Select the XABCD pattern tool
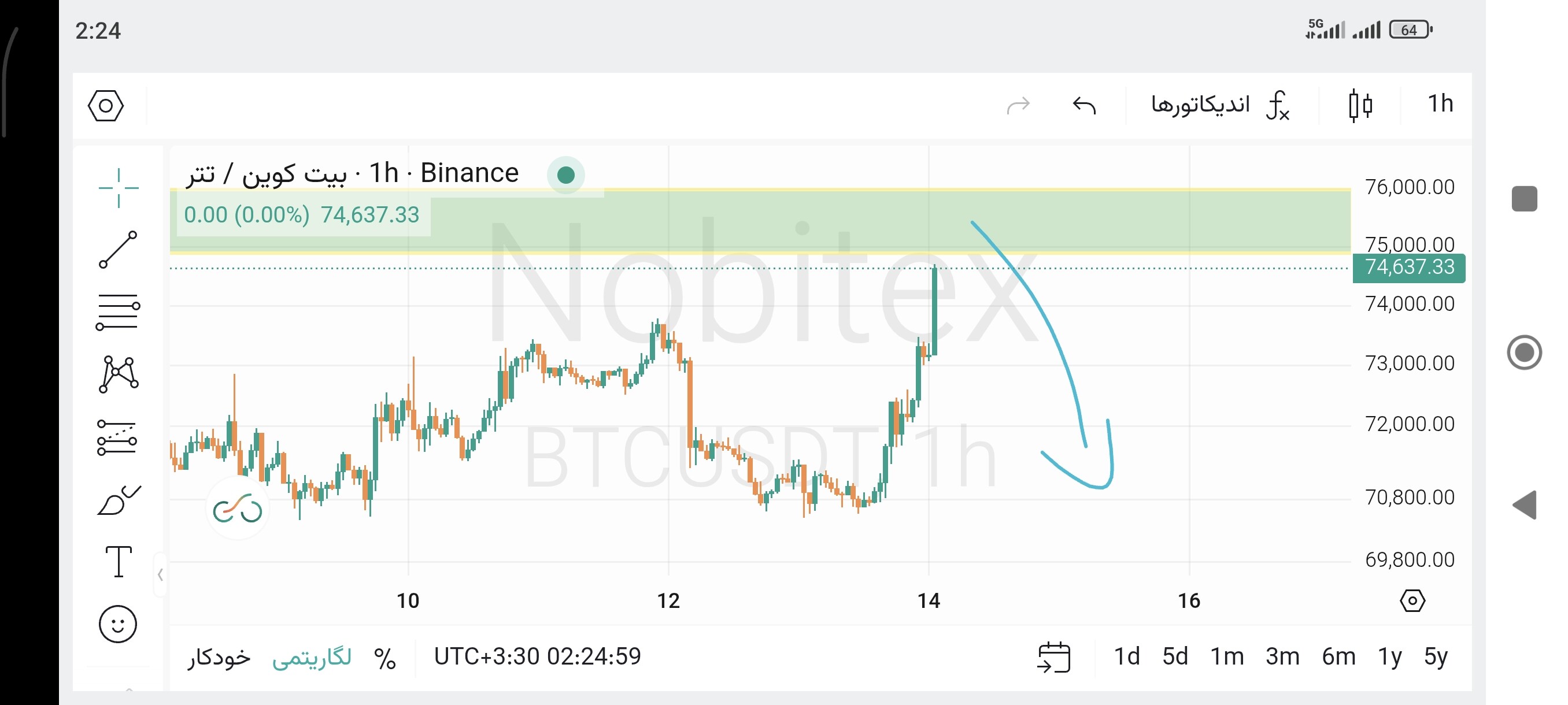Image resolution: width=1568 pixels, height=705 pixels. coord(118,374)
